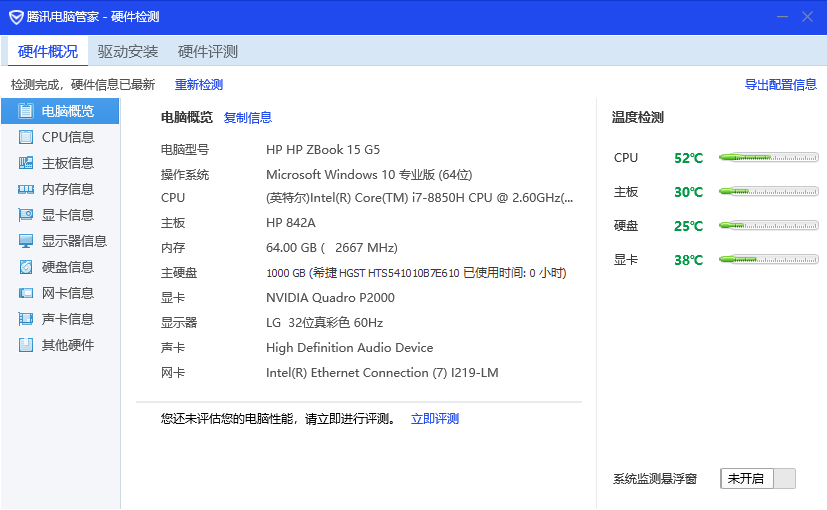The height and width of the screenshot is (510, 827).
Task: Click the 主硬盘 label
Action: 179,273
